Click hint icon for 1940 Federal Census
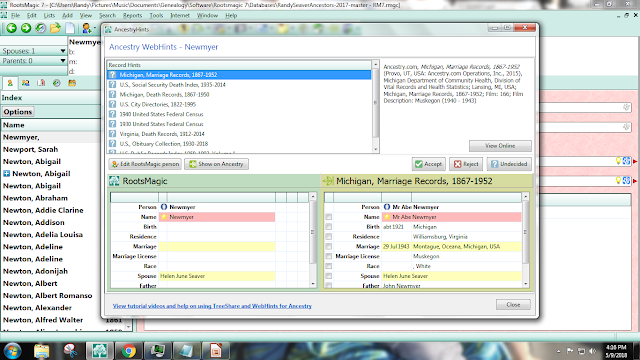The height and width of the screenshot is (360, 640). (x=113, y=114)
